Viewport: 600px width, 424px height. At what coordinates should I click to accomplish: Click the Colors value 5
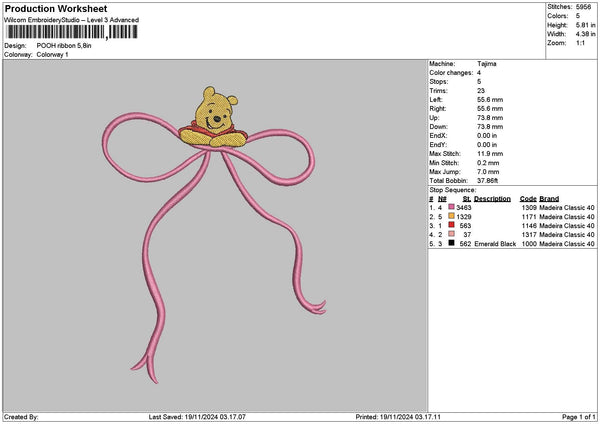pyautogui.click(x=578, y=16)
